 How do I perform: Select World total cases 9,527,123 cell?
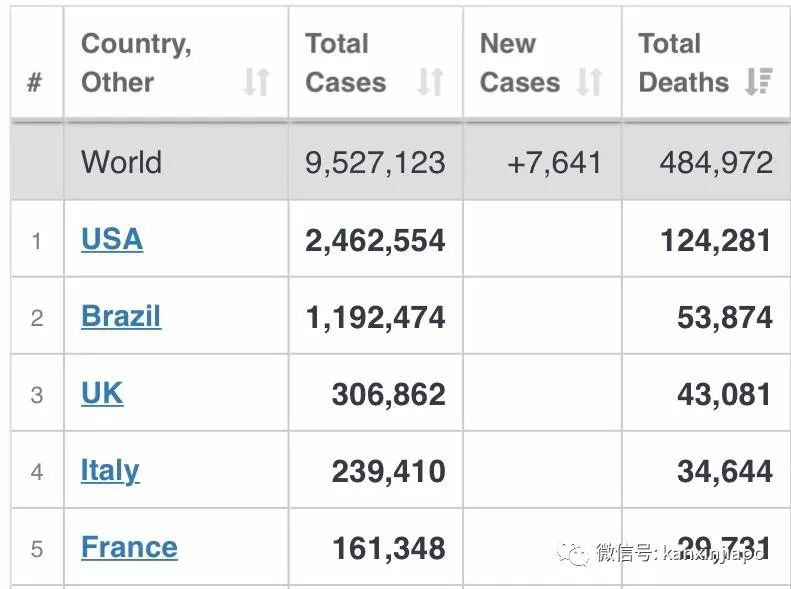(x=375, y=163)
